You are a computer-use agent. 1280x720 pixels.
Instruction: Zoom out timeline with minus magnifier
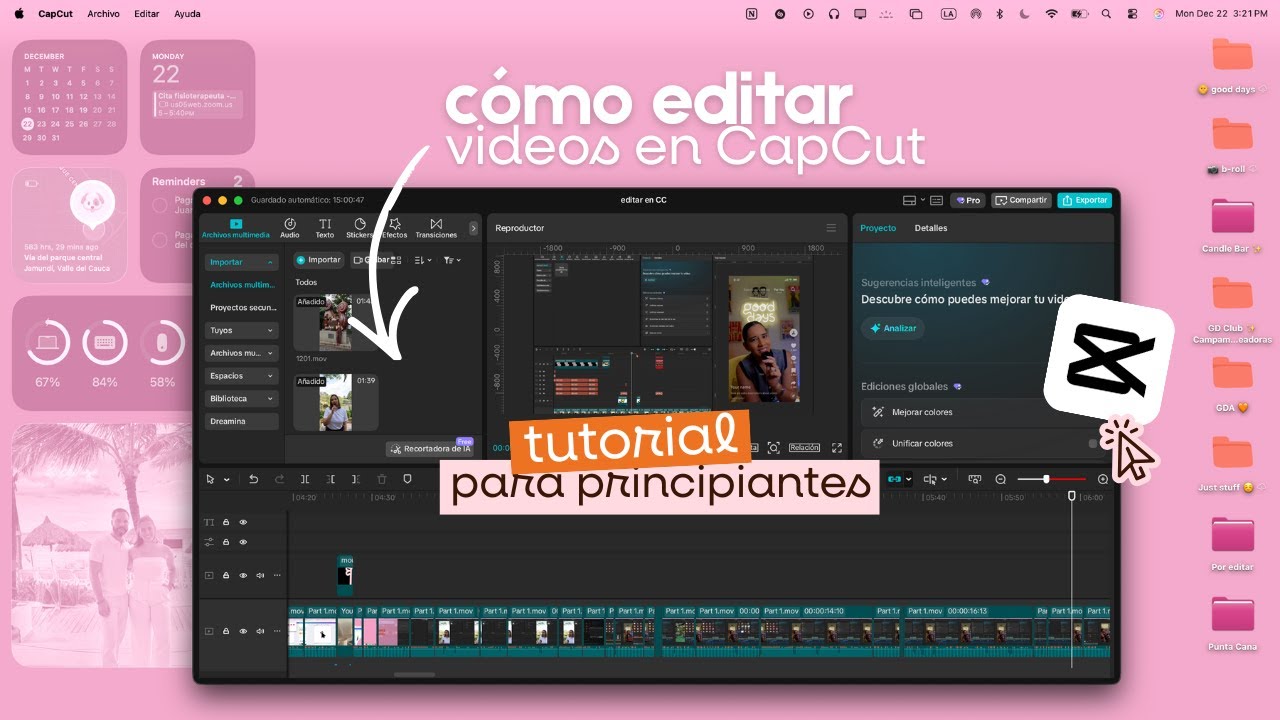(1001, 479)
